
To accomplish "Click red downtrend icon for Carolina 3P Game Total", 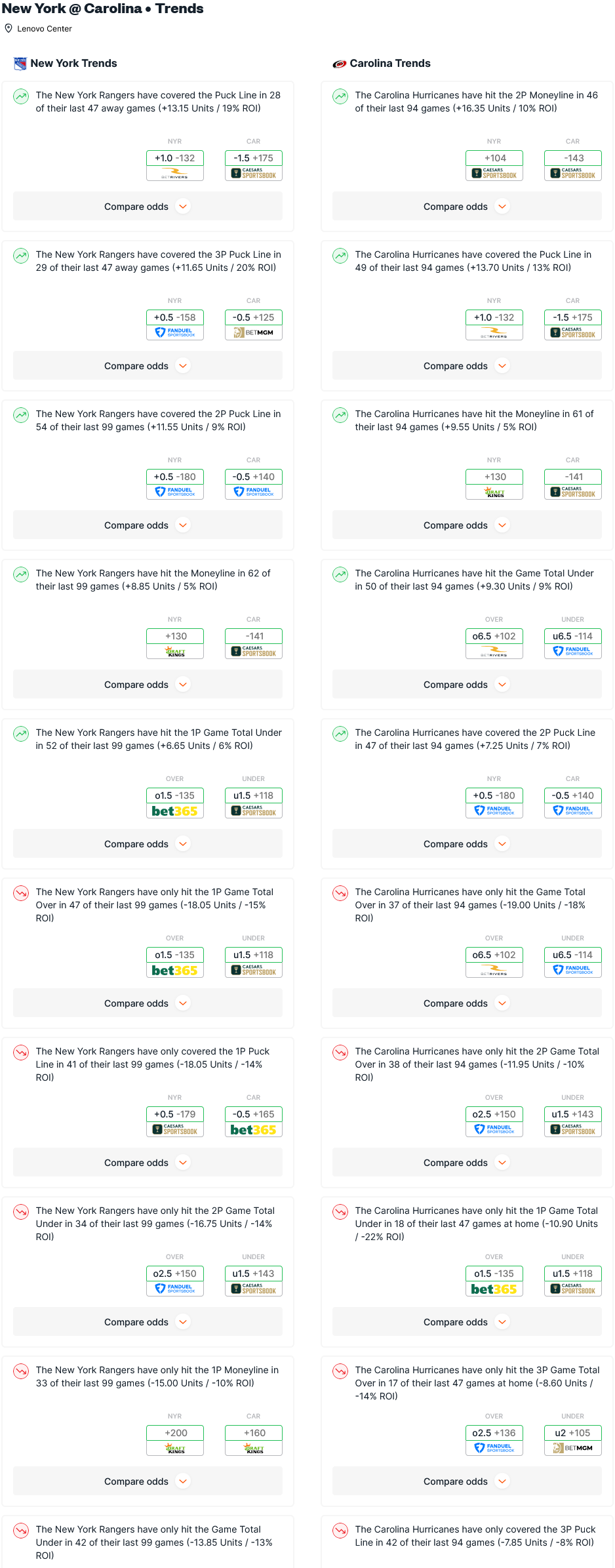I will (x=340, y=1371).
